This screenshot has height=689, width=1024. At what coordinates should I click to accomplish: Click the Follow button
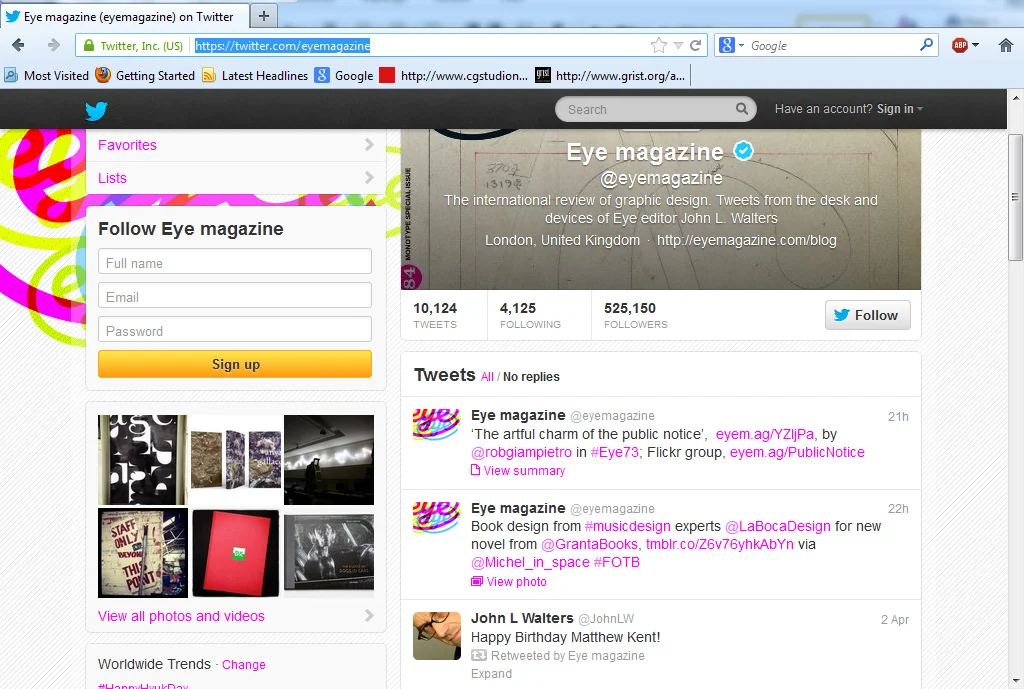[867, 315]
